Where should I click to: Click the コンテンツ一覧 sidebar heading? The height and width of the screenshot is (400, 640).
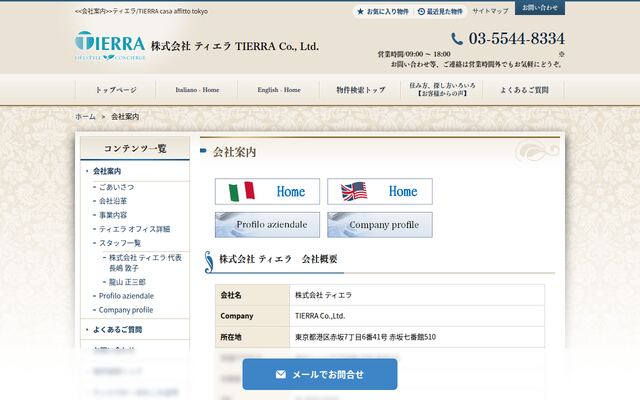135,148
